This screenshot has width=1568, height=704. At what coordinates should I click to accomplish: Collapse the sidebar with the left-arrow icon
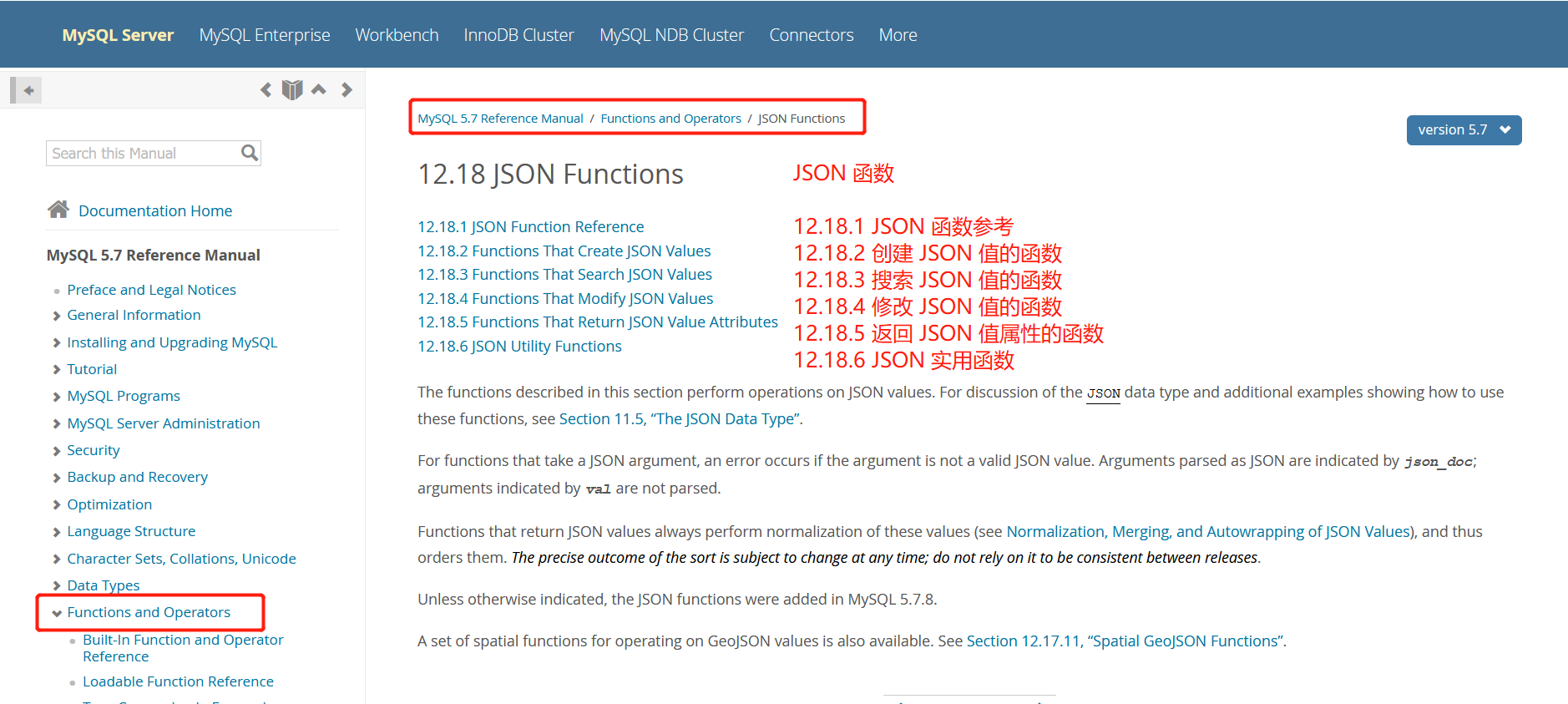[x=26, y=90]
